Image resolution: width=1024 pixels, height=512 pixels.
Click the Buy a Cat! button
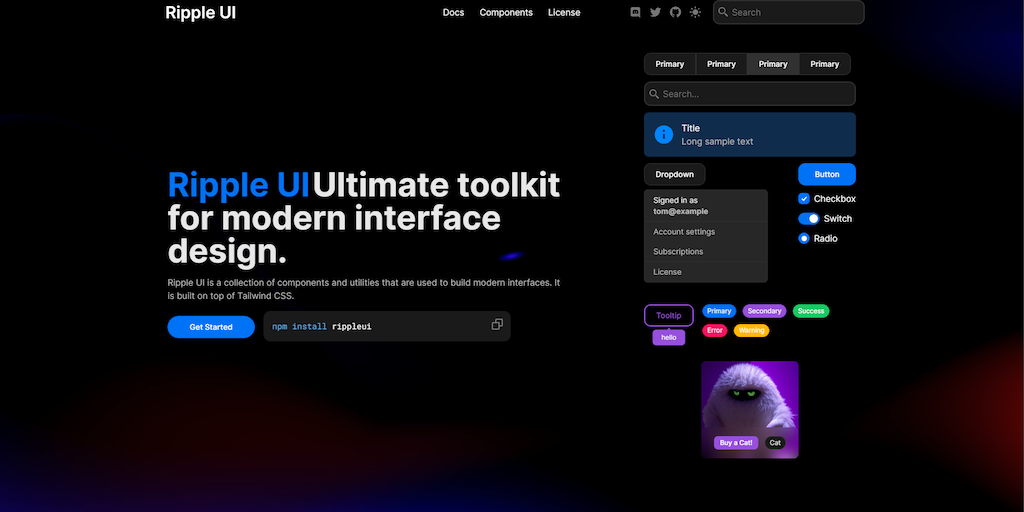click(x=736, y=443)
